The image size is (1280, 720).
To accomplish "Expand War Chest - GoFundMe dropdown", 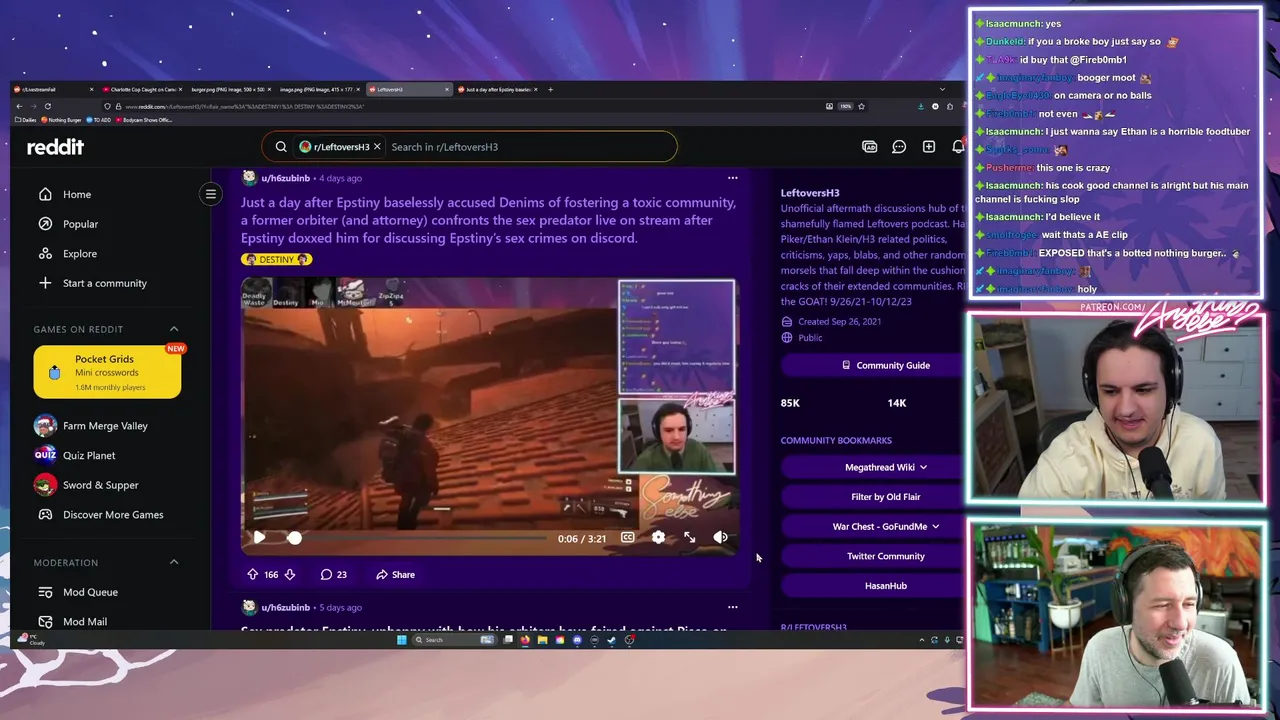I will [886, 526].
